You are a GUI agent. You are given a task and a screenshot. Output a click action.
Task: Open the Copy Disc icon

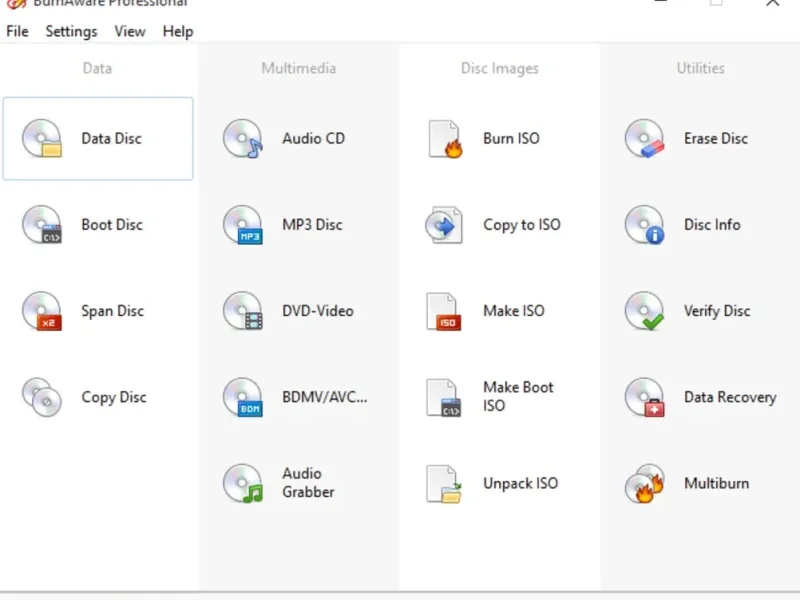(x=42, y=397)
